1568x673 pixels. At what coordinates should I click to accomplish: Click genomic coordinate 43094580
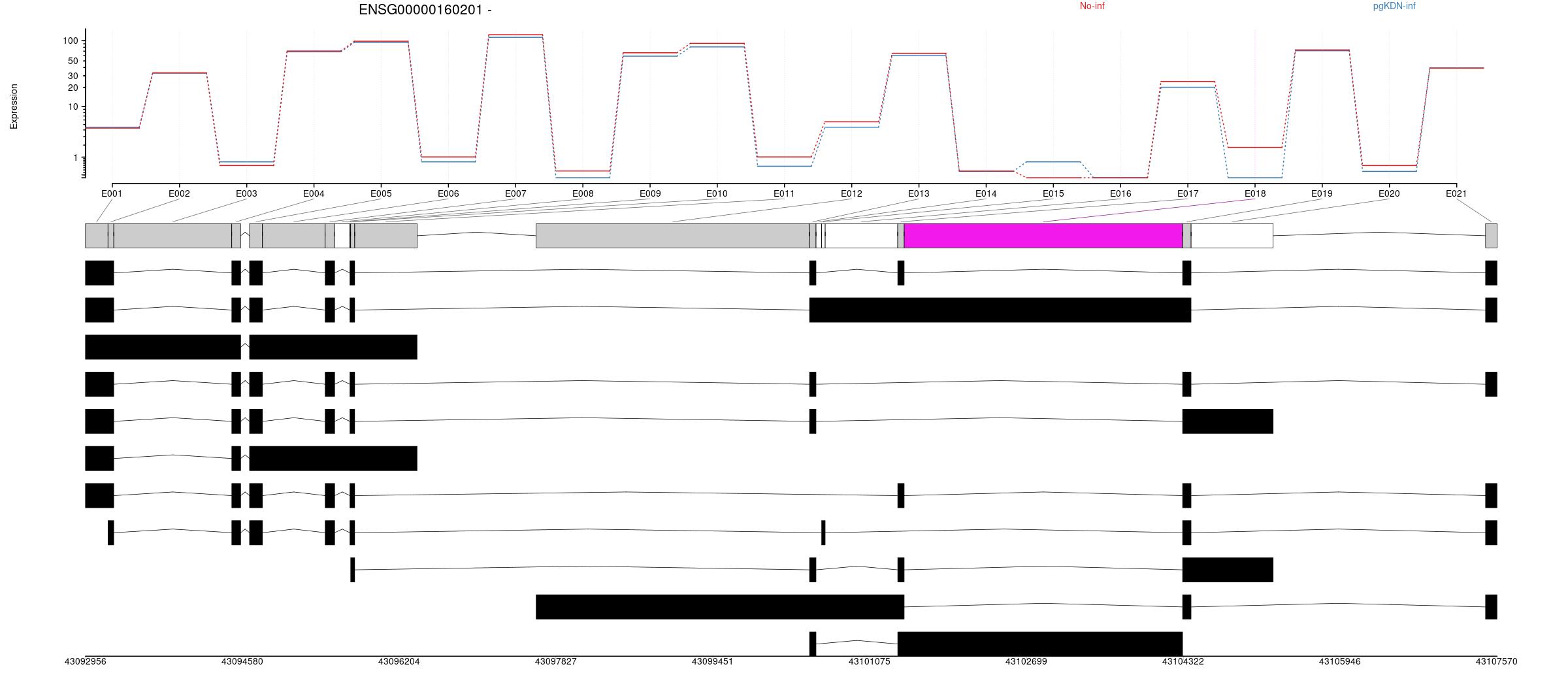coord(242,661)
